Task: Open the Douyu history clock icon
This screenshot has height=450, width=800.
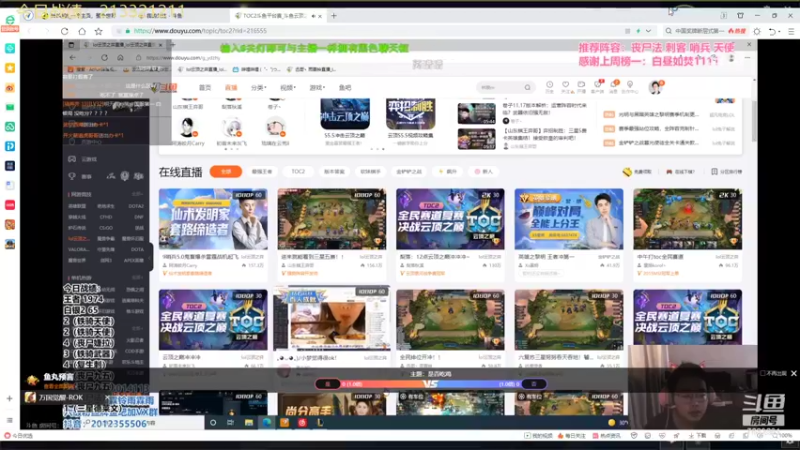Action: [549, 85]
